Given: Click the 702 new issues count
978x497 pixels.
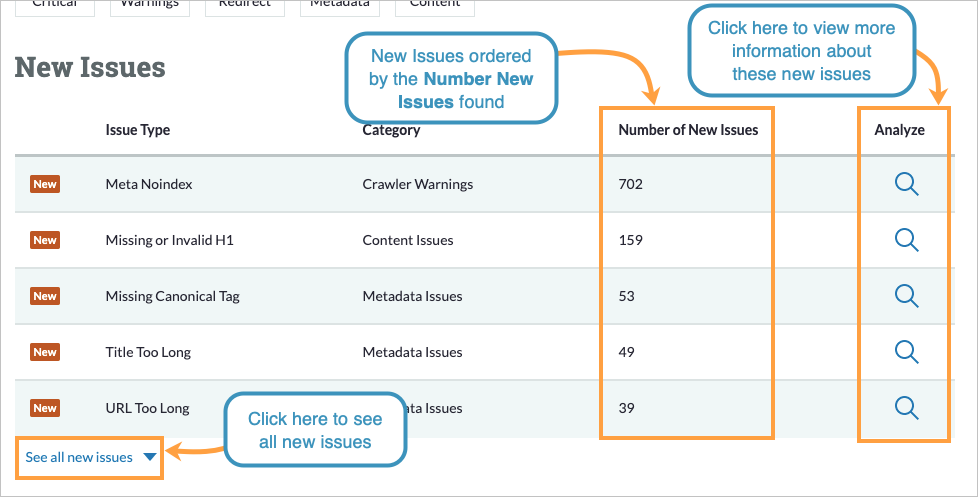Looking at the screenshot, I should click(x=630, y=184).
